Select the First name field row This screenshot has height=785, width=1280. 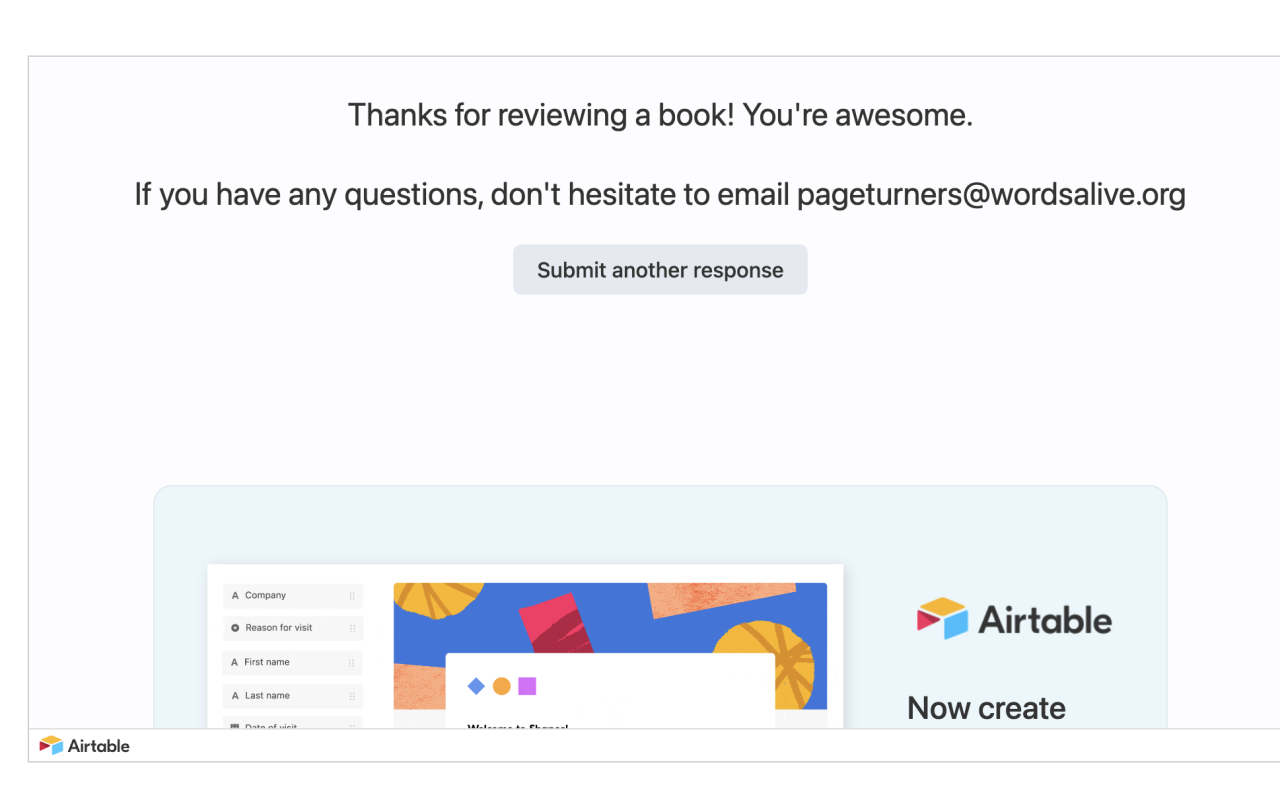pyautogui.click(x=293, y=662)
